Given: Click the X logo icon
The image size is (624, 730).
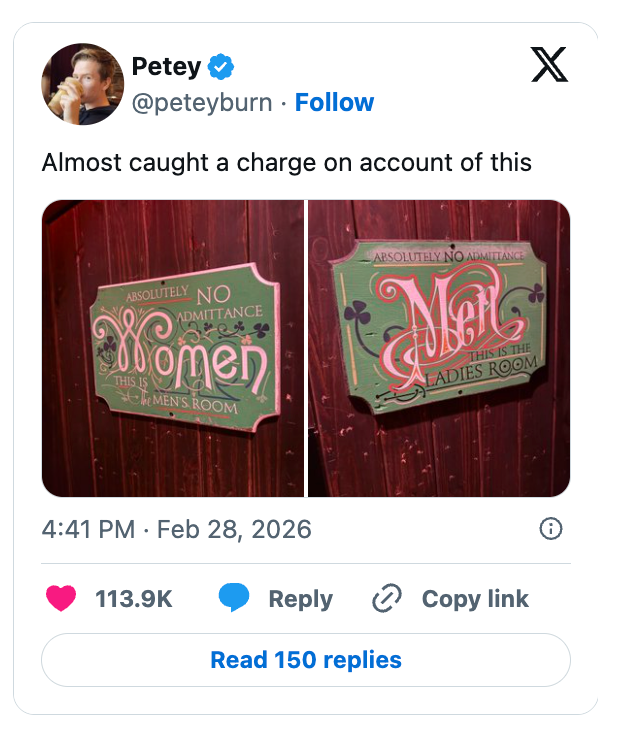Looking at the screenshot, I should tap(547, 65).
